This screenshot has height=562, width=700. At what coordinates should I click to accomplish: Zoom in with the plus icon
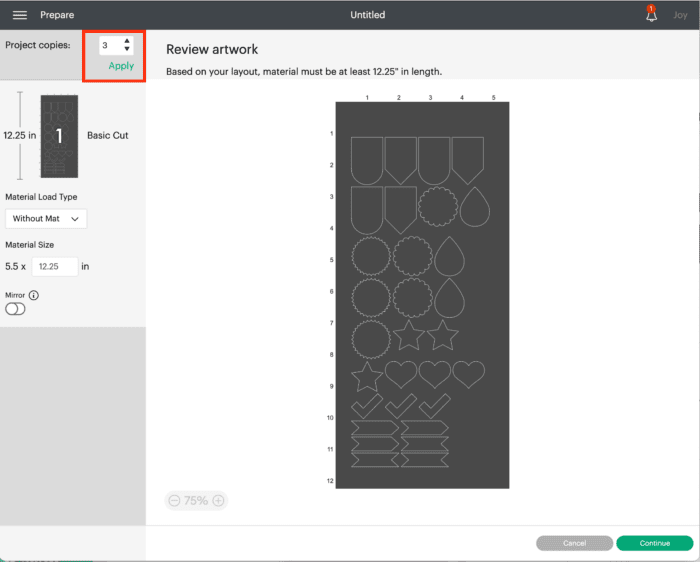(218, 500)
